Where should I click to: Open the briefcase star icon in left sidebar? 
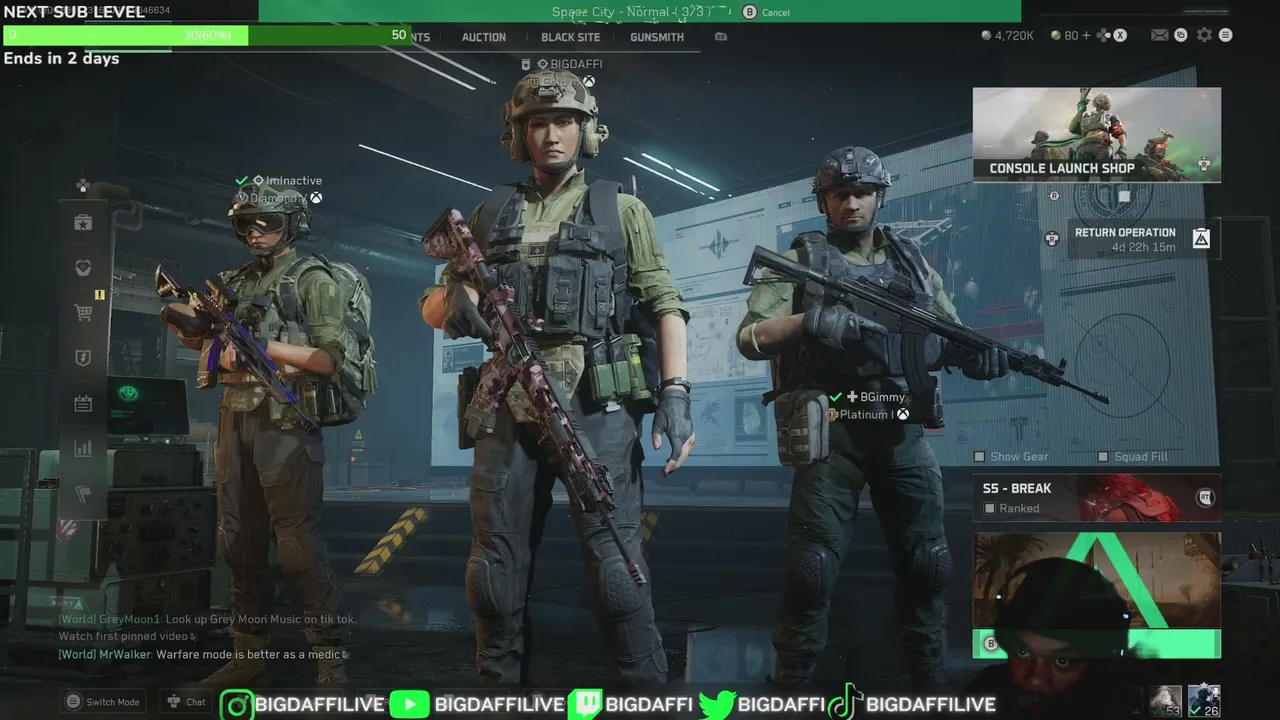(x=83, y=223)
